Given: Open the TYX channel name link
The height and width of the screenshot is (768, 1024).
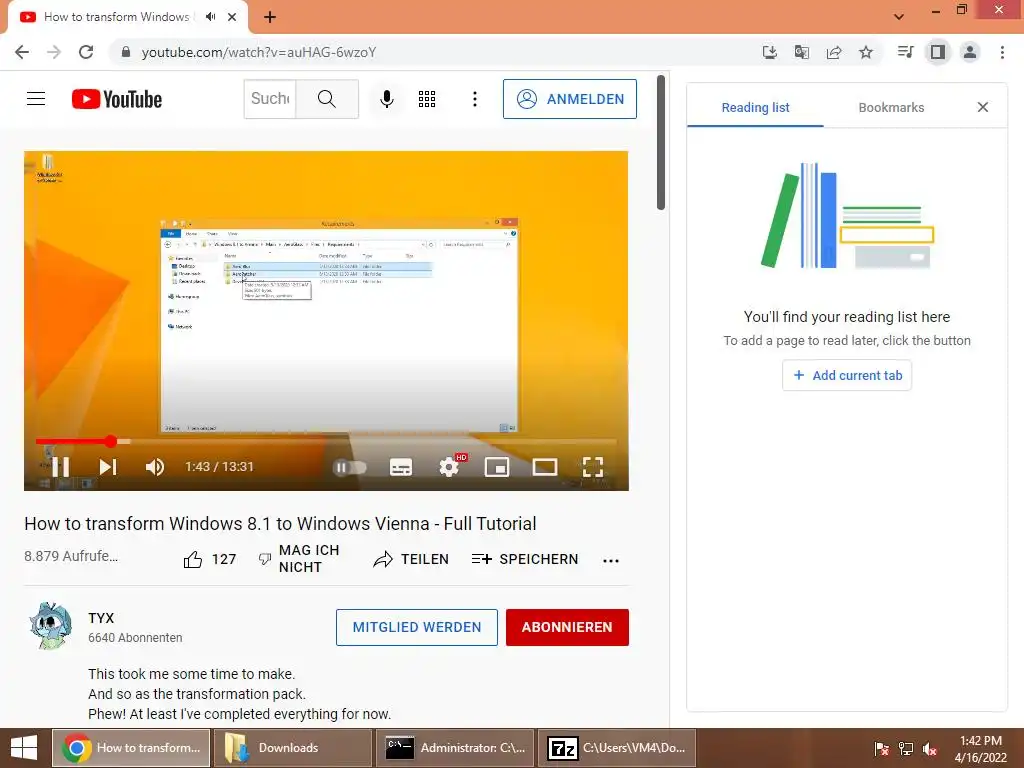Looking at the screenshot, I should [x=101, y=618].
